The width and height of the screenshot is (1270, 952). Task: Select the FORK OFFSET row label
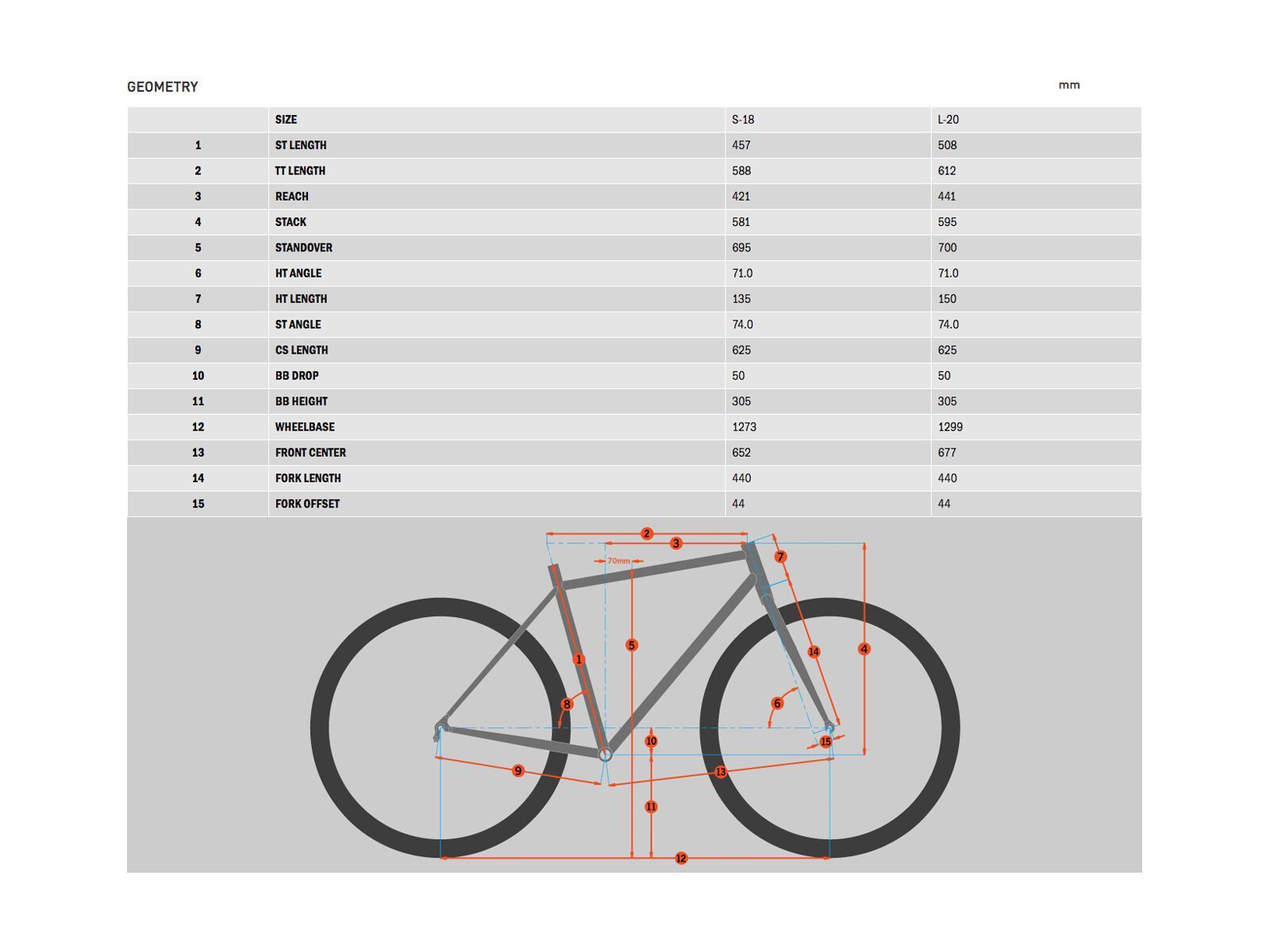[307, 504]
